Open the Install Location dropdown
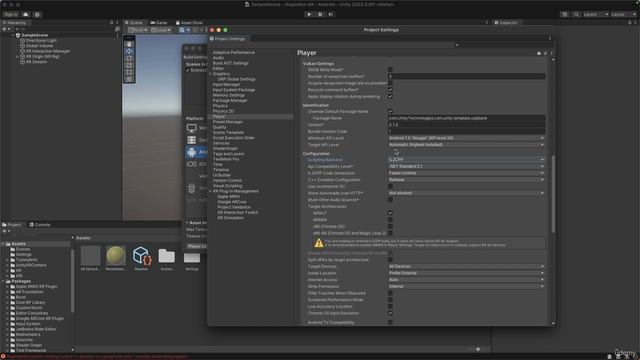This screenshot has width=640, height=360. pyautogui.click(x=467, y=273)
